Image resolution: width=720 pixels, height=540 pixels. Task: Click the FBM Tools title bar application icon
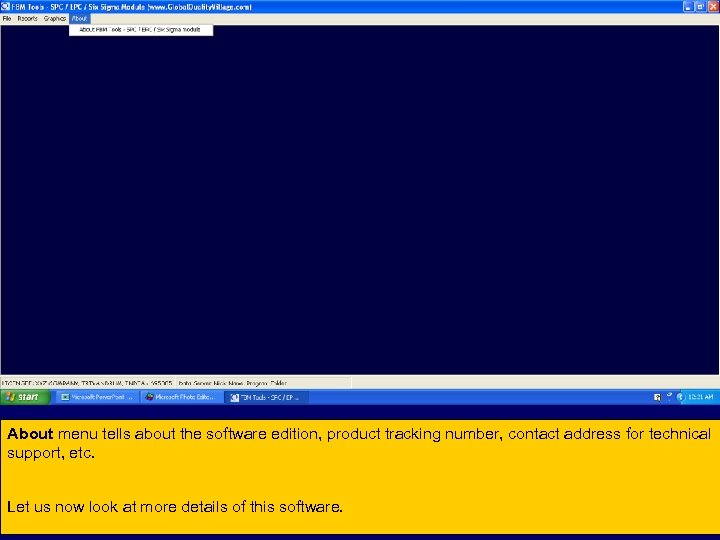point(6,7)
